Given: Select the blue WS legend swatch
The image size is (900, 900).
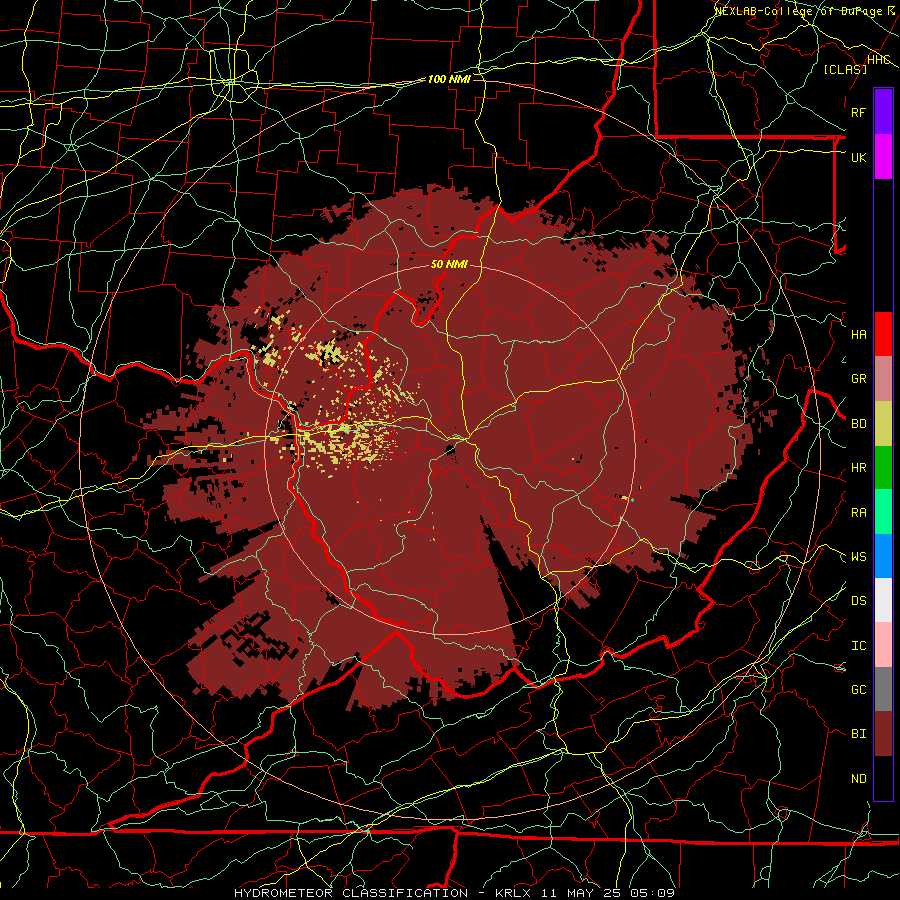Looking at the screenshot, I should tap(883, 556).
